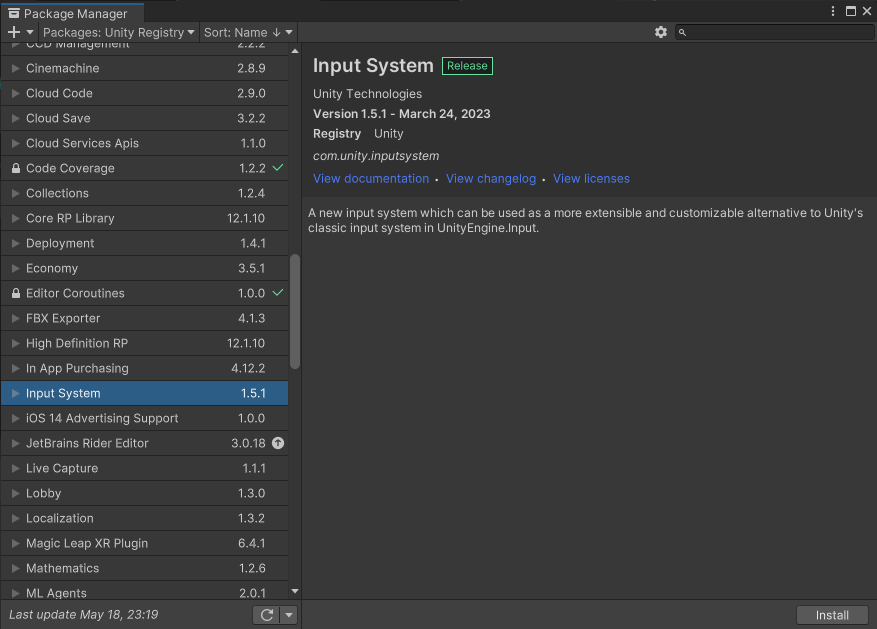This screenshot has width=877, height=629.
Task: Select the Magic Leap XR Plugin package
Action: [x=144, y=543]
